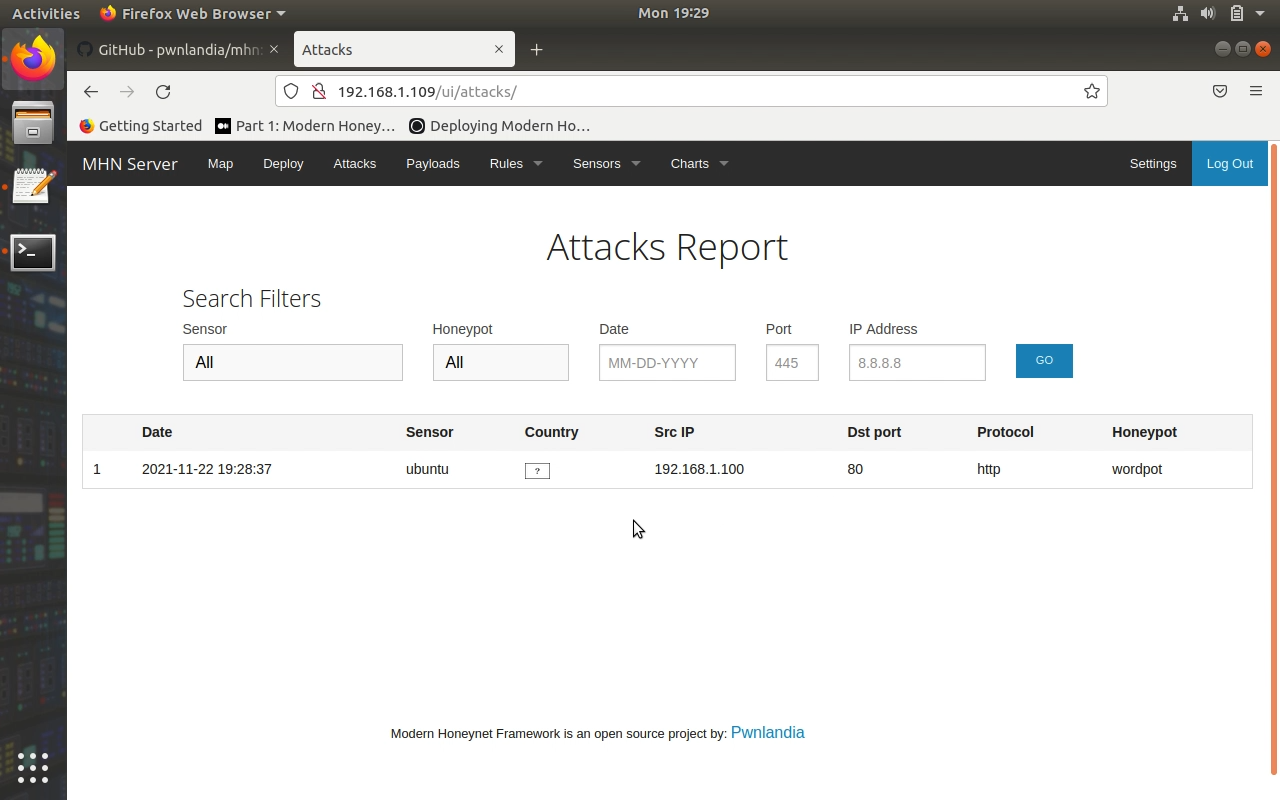The width and height of the screenshot is (1280, 800).
Task: Click the Date filter input field
Action: click(x=667, y=363)
